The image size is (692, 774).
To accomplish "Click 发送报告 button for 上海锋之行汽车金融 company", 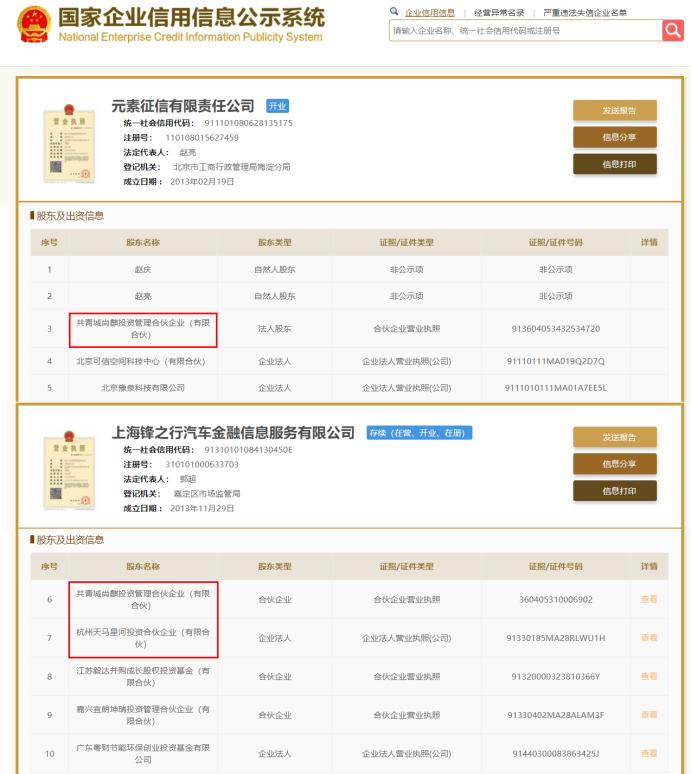I will tap(615, 437).
